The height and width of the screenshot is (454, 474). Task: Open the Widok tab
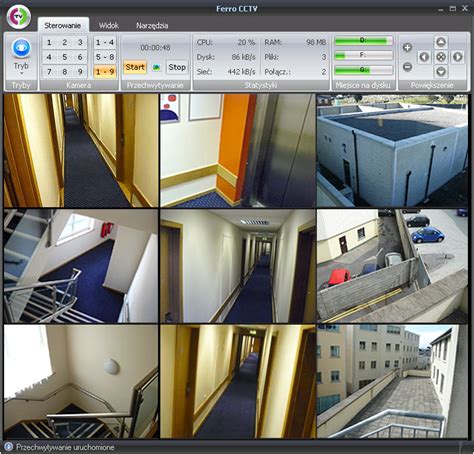coord(109,25)
